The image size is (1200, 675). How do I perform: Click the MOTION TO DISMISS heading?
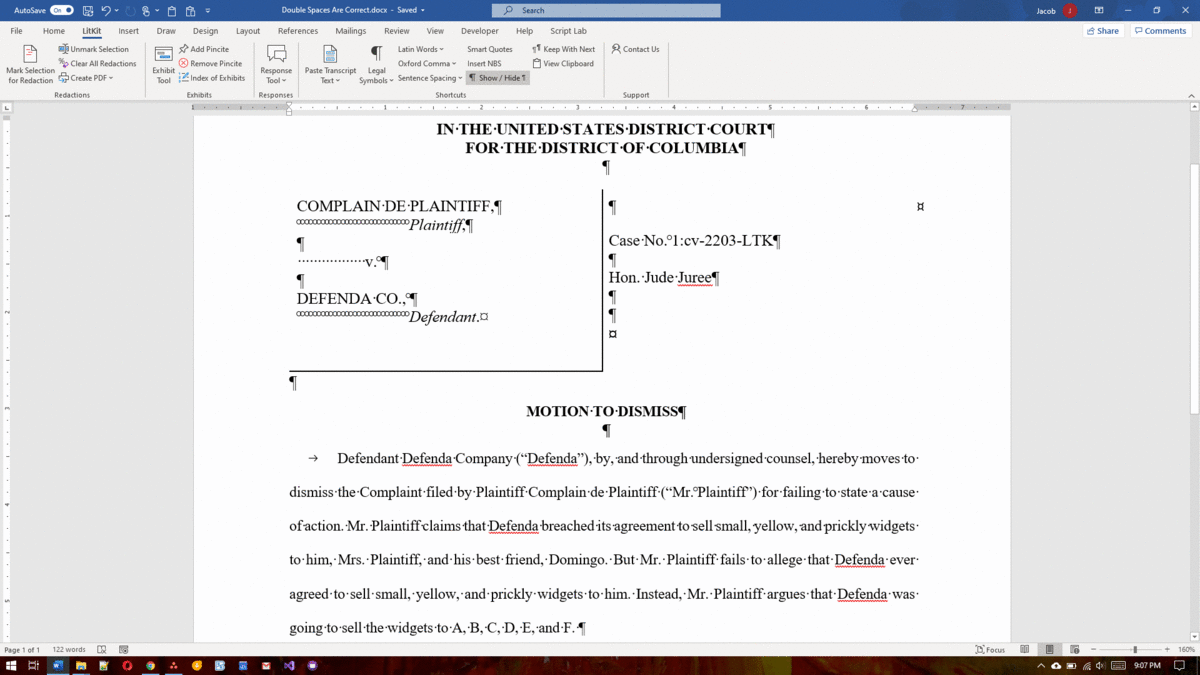[x=606, y=411]
